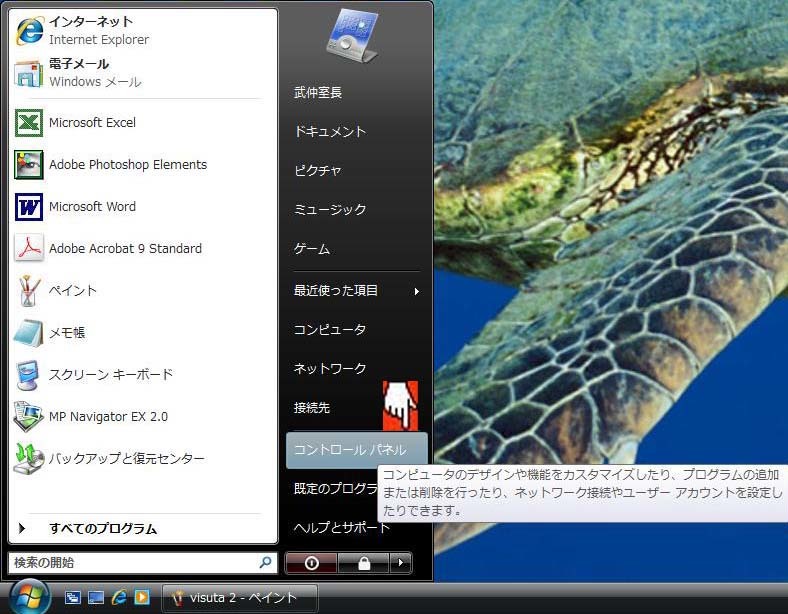Expand すべてのプログラム list

(x=102, y=529)
